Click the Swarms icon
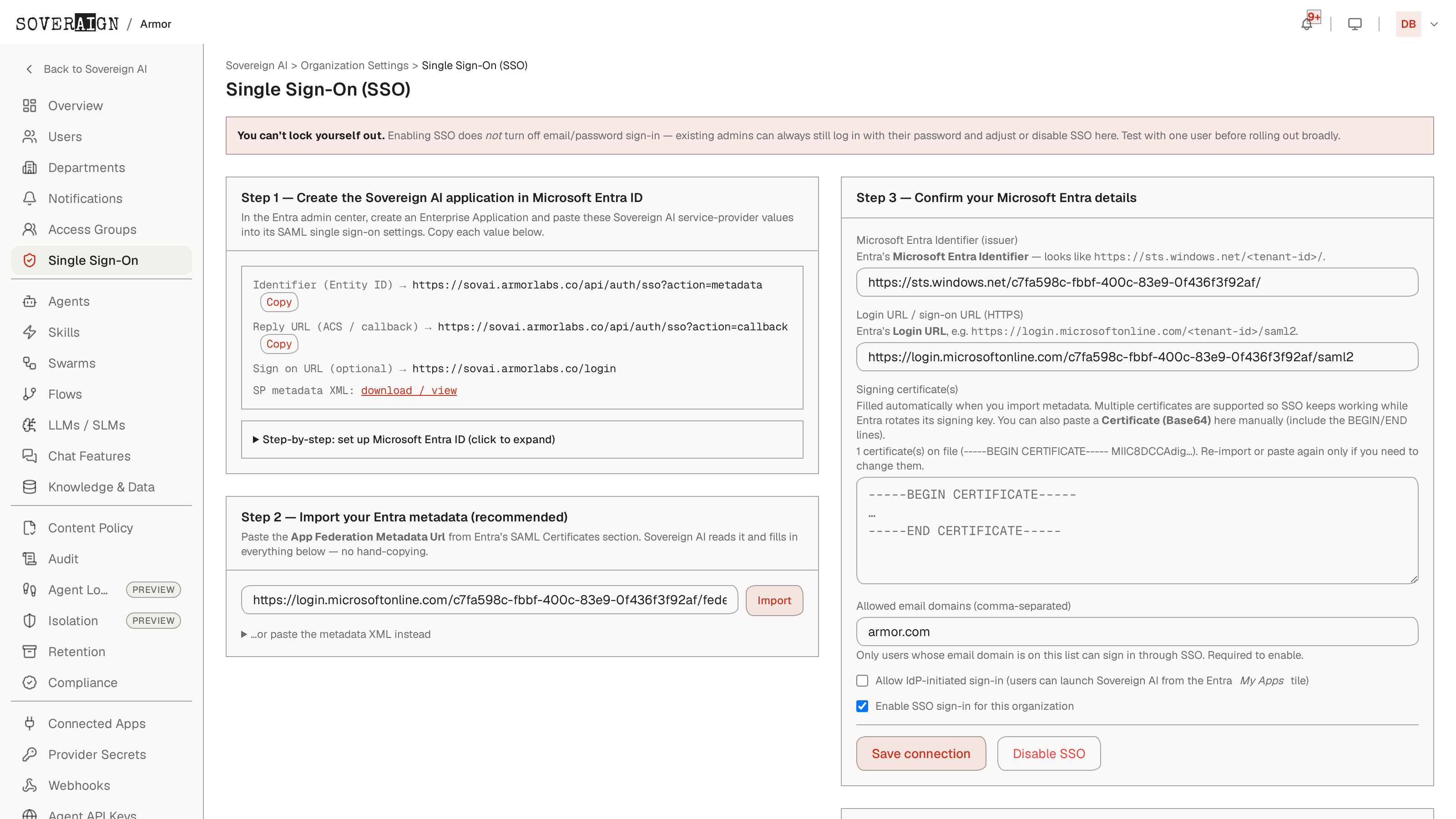 click(x=30, y=364)
